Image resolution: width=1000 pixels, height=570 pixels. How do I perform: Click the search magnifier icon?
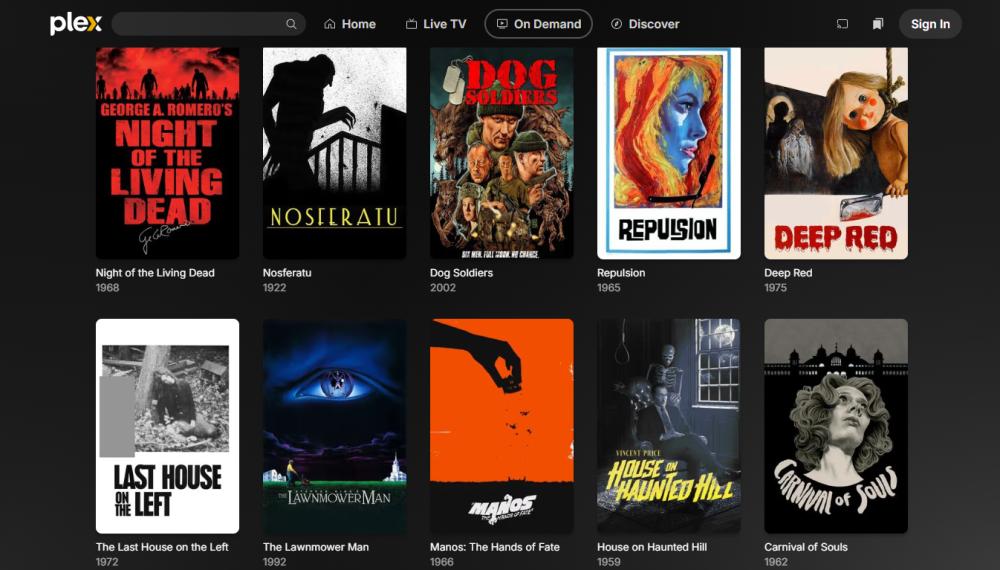291,24
